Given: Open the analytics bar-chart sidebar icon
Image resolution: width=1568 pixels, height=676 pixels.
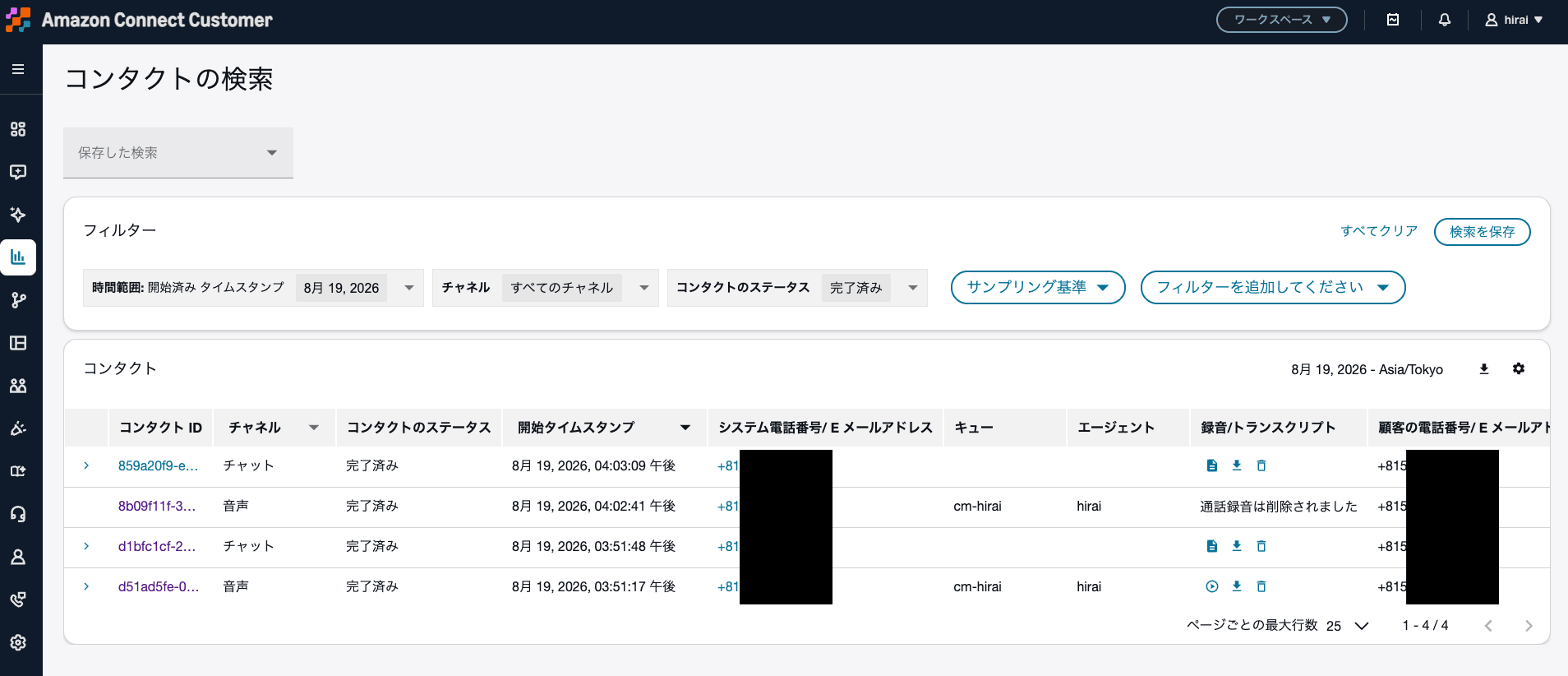Looking at the screenshot, I should (x=18, y=257).
